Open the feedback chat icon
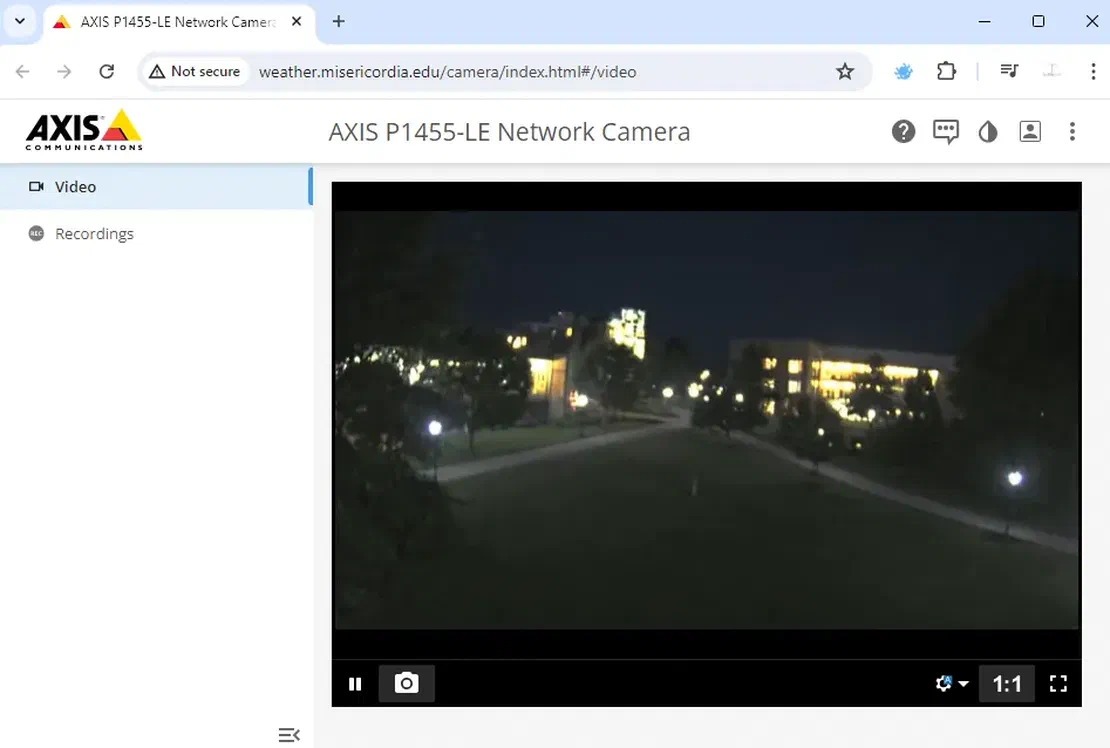1110x748 pixels. point(945,131)
